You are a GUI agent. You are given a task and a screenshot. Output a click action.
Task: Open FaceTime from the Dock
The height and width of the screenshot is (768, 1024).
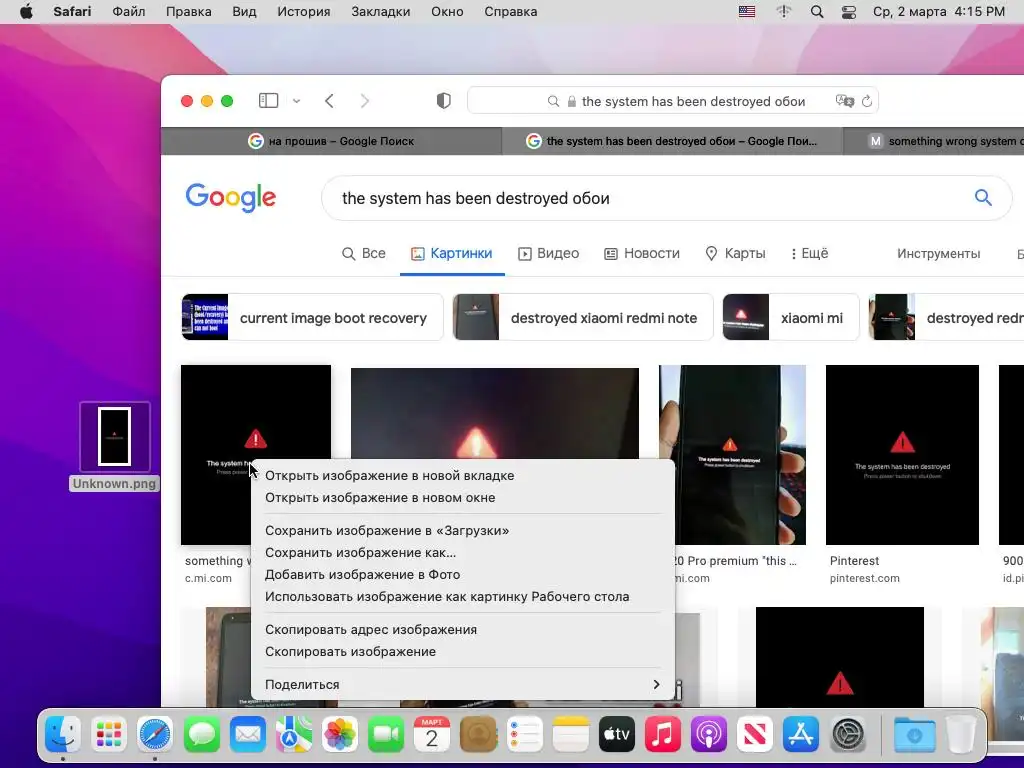[x=386, y=735]
